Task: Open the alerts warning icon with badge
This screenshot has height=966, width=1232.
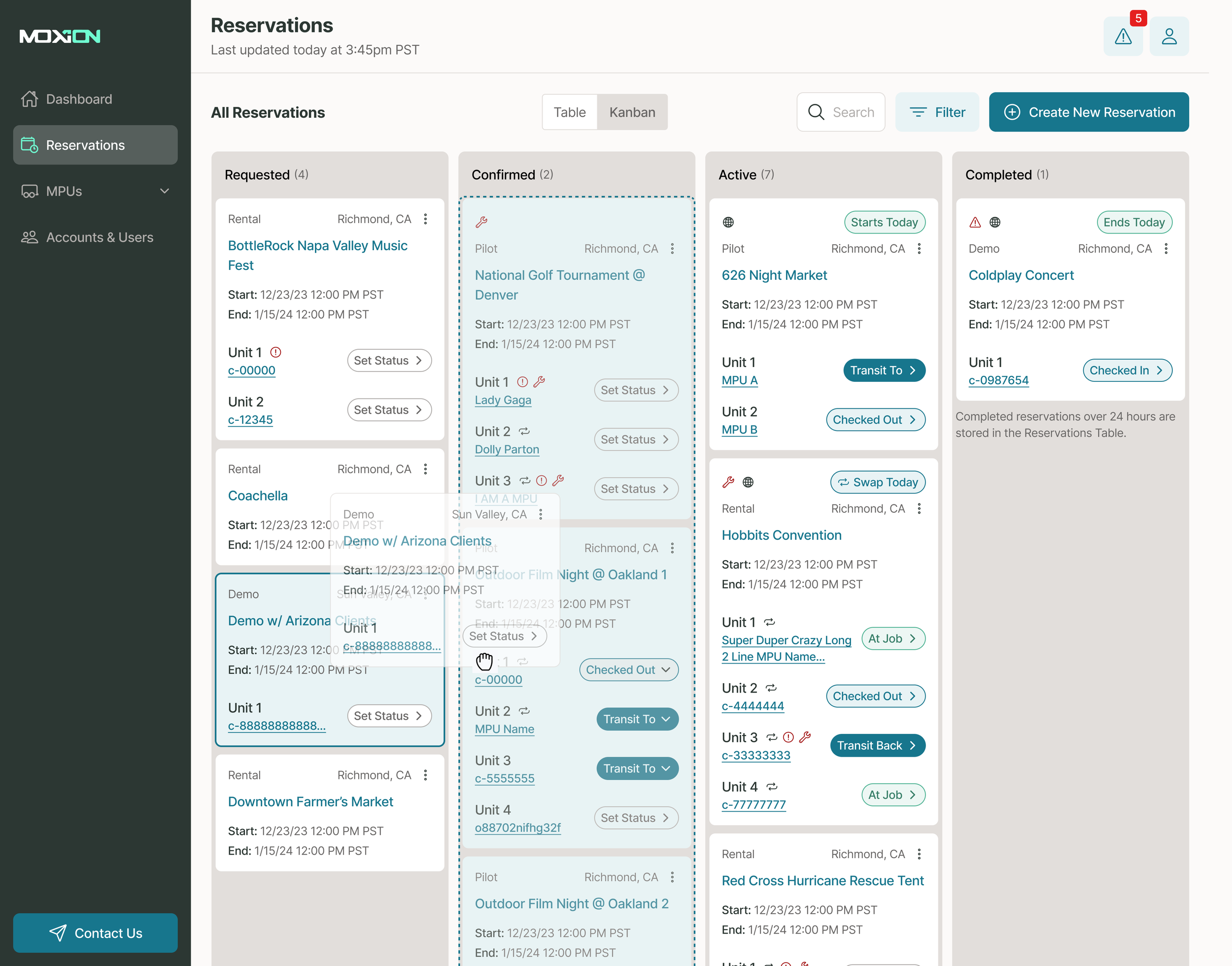Action: [1123, 37]
